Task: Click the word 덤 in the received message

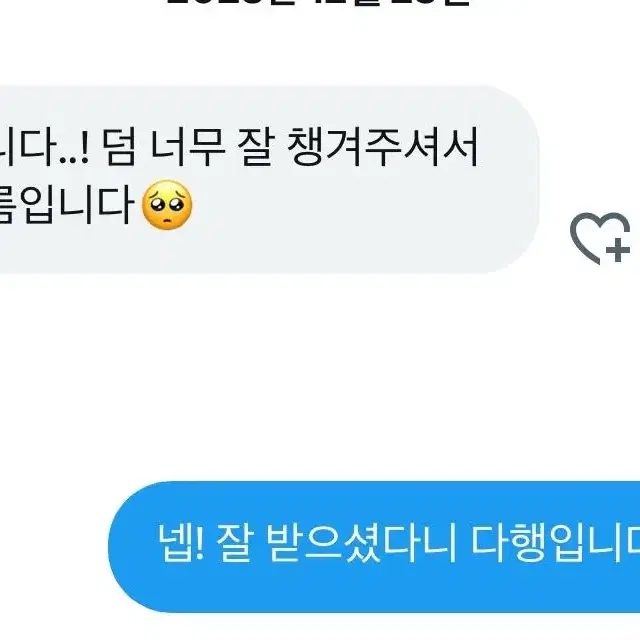Action: pos(119,147)
